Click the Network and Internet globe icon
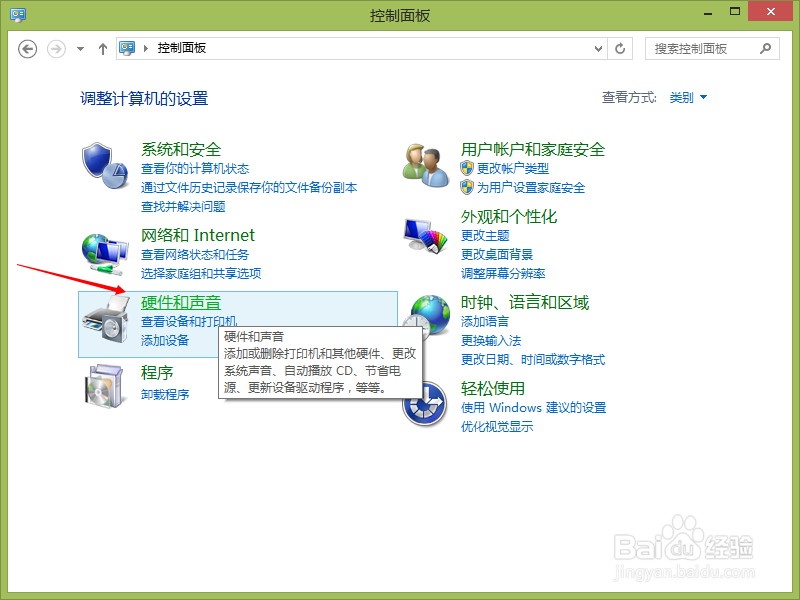 coord(105,254)
